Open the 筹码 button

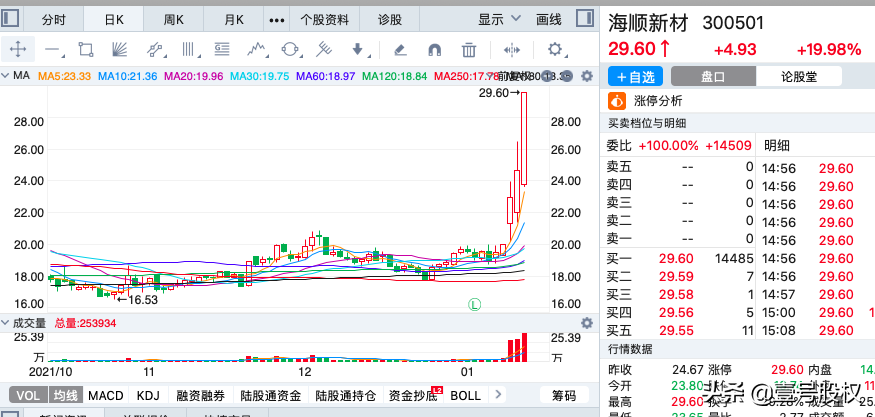click(x=564, y=395)
